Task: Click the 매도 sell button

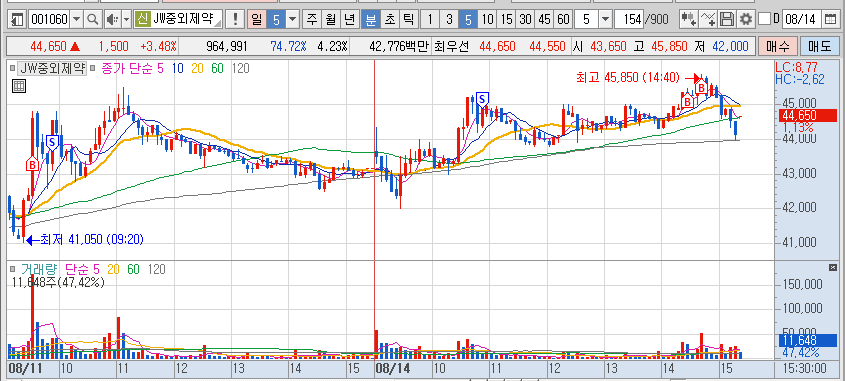Action: click(819, 46)
